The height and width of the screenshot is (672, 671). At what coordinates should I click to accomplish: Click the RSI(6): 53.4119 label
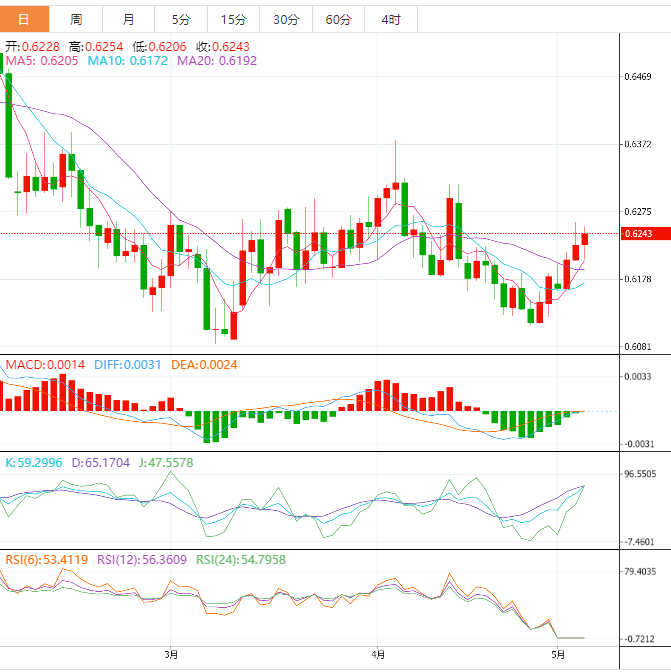click(x=46, y=559)
